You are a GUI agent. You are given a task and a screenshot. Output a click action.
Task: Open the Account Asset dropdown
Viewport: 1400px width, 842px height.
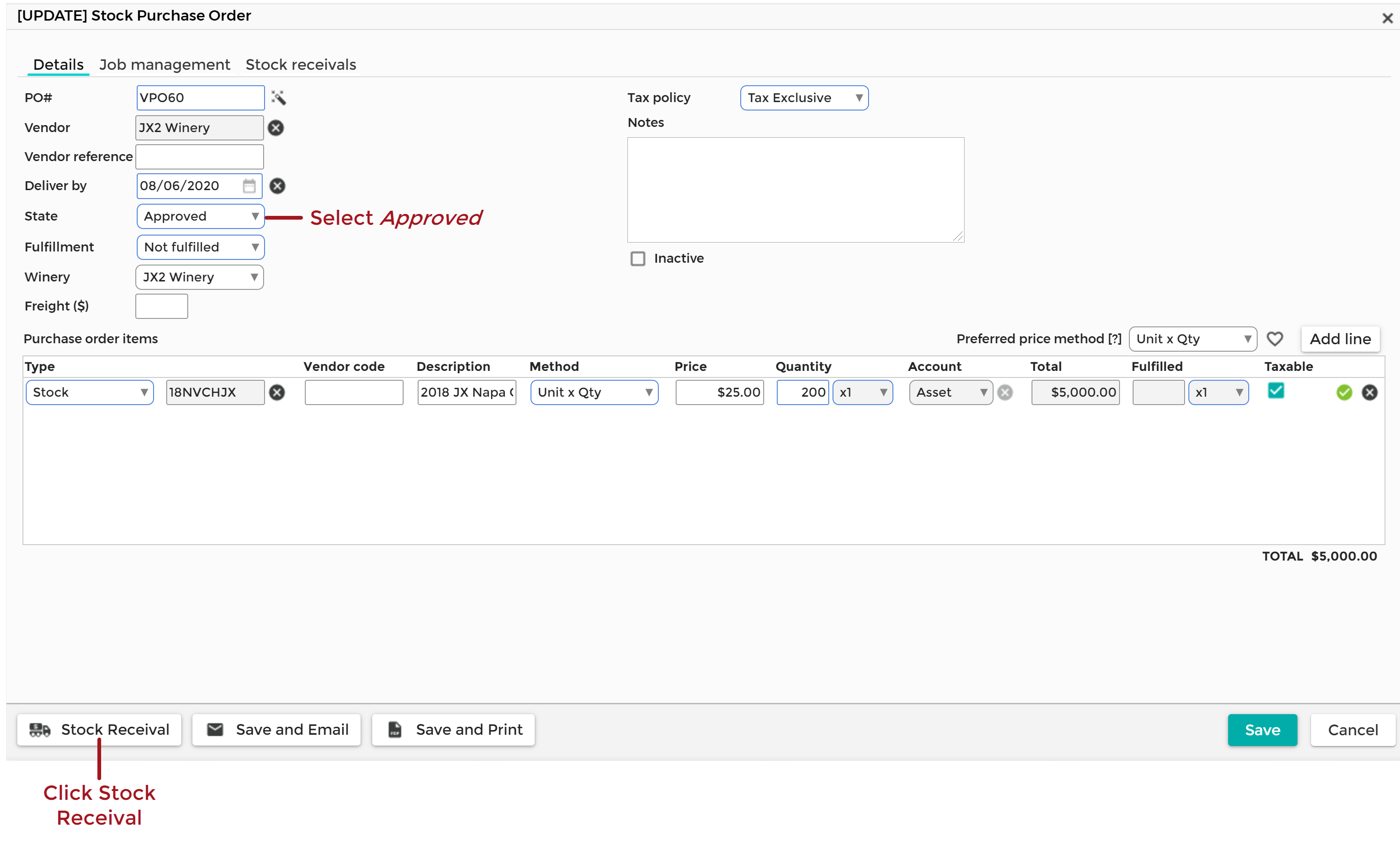point(951,392)
